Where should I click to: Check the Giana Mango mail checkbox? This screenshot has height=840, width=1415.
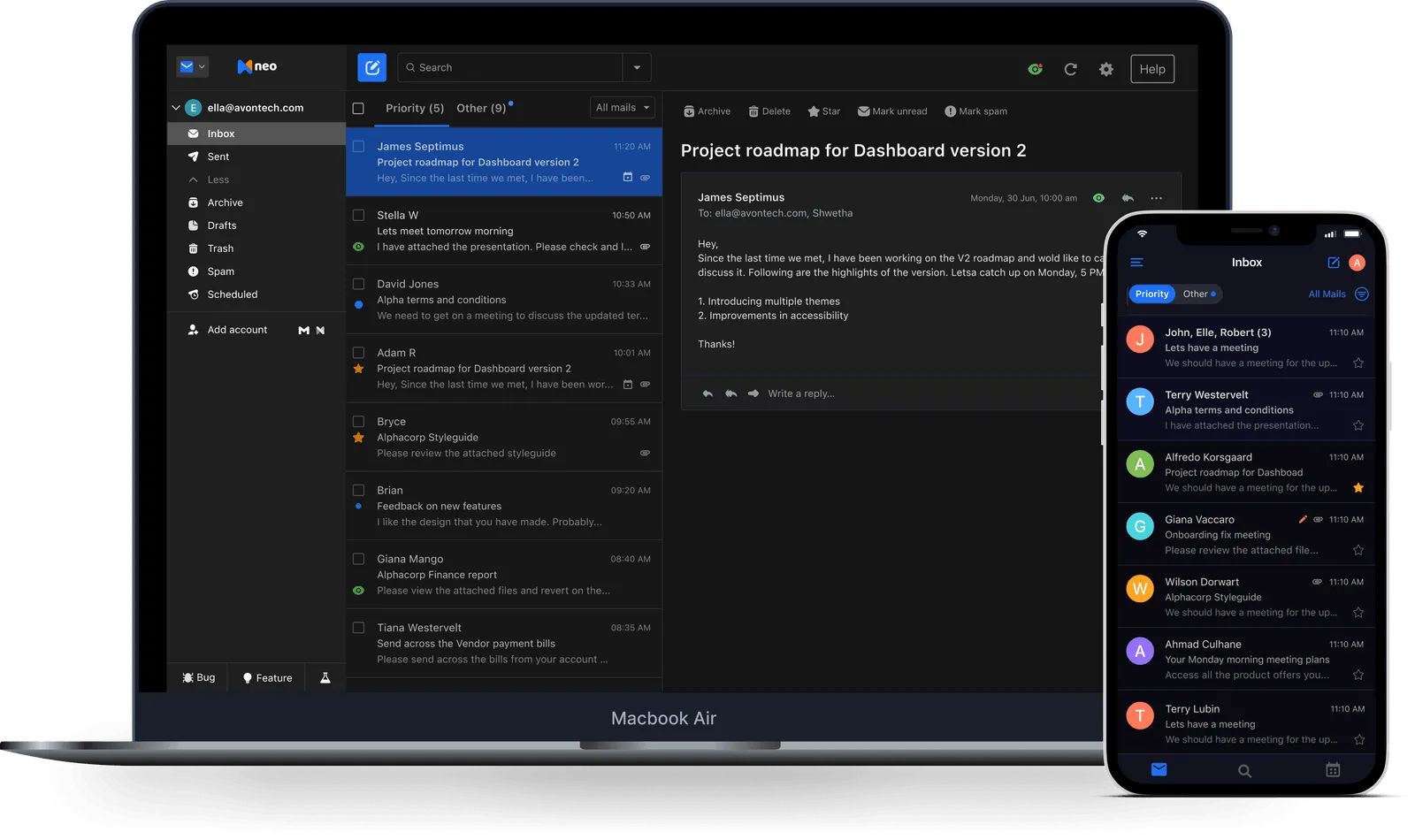coord(358,559)
